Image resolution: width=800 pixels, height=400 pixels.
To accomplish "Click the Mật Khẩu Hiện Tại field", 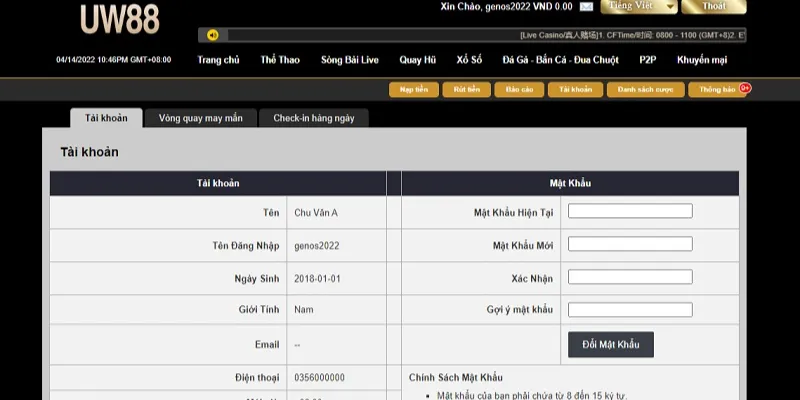I will [630, 211].
